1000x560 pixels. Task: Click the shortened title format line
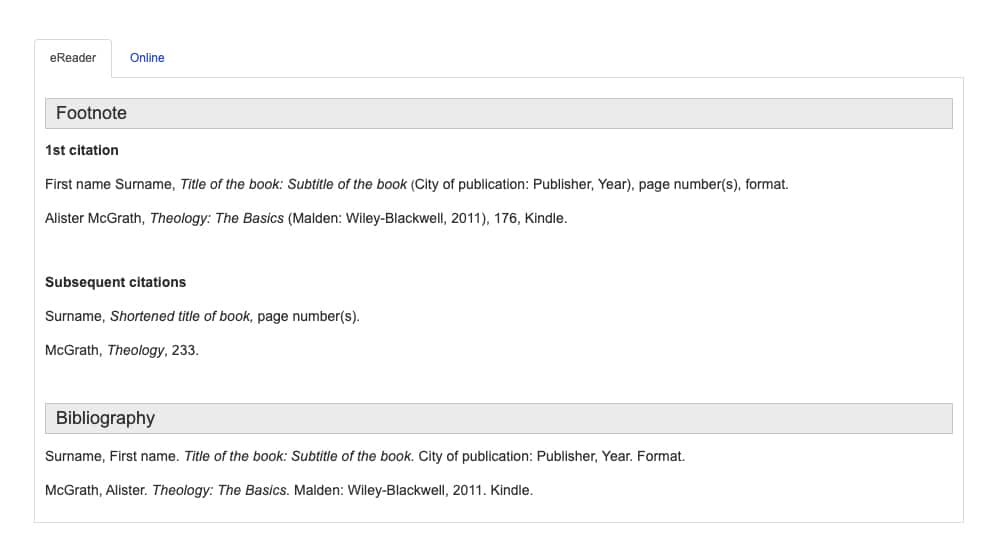(x=202, y=317)
